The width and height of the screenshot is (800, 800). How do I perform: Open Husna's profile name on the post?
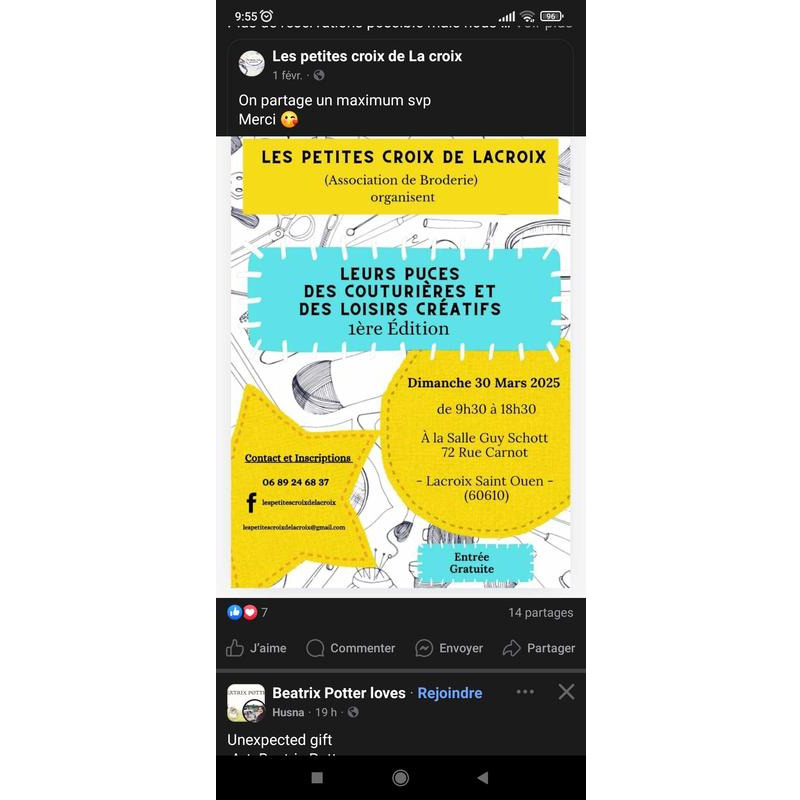[x=288, y=712]
